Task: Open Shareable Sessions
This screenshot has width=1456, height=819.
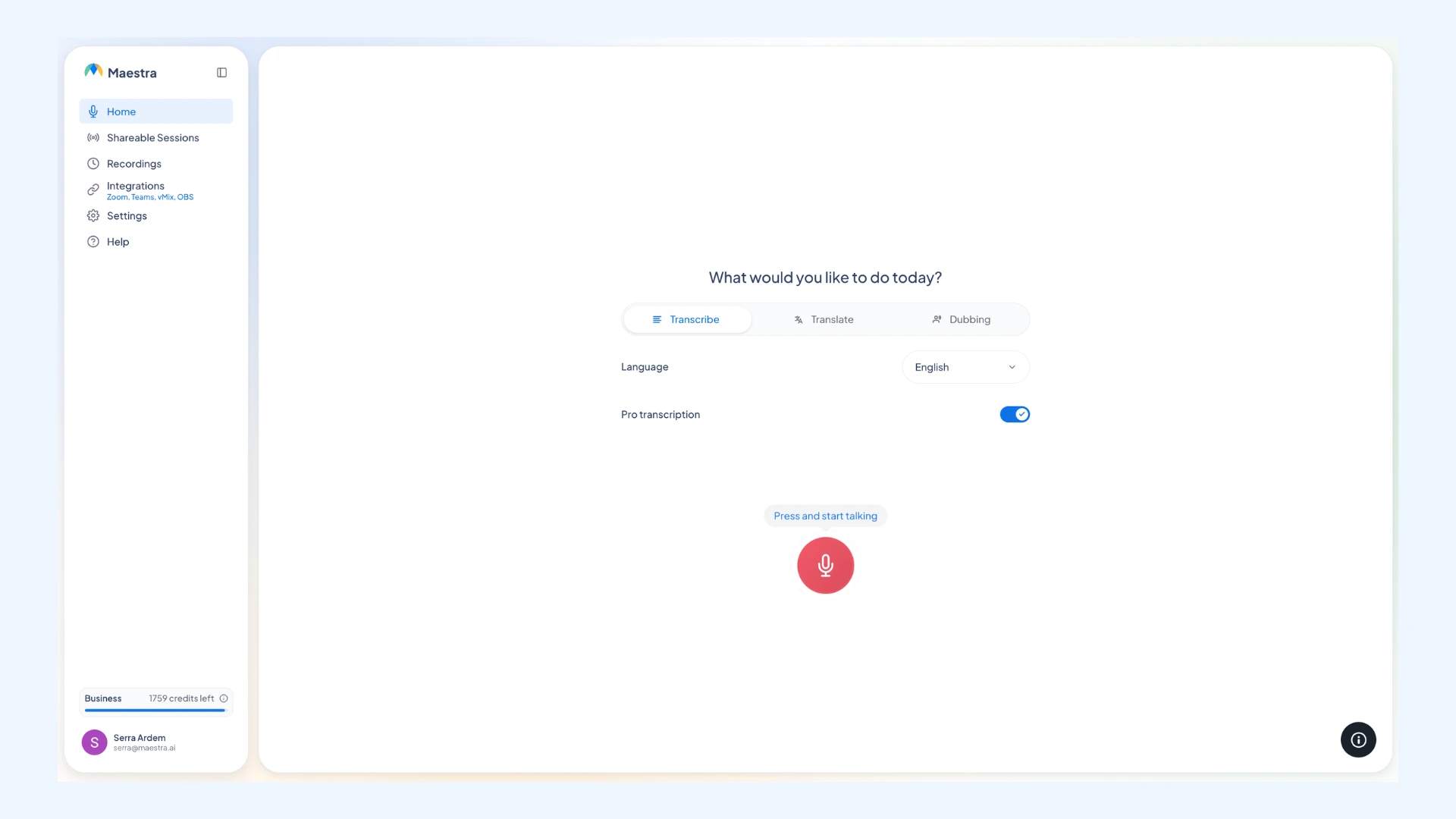Action: click(x=156, y=138)
